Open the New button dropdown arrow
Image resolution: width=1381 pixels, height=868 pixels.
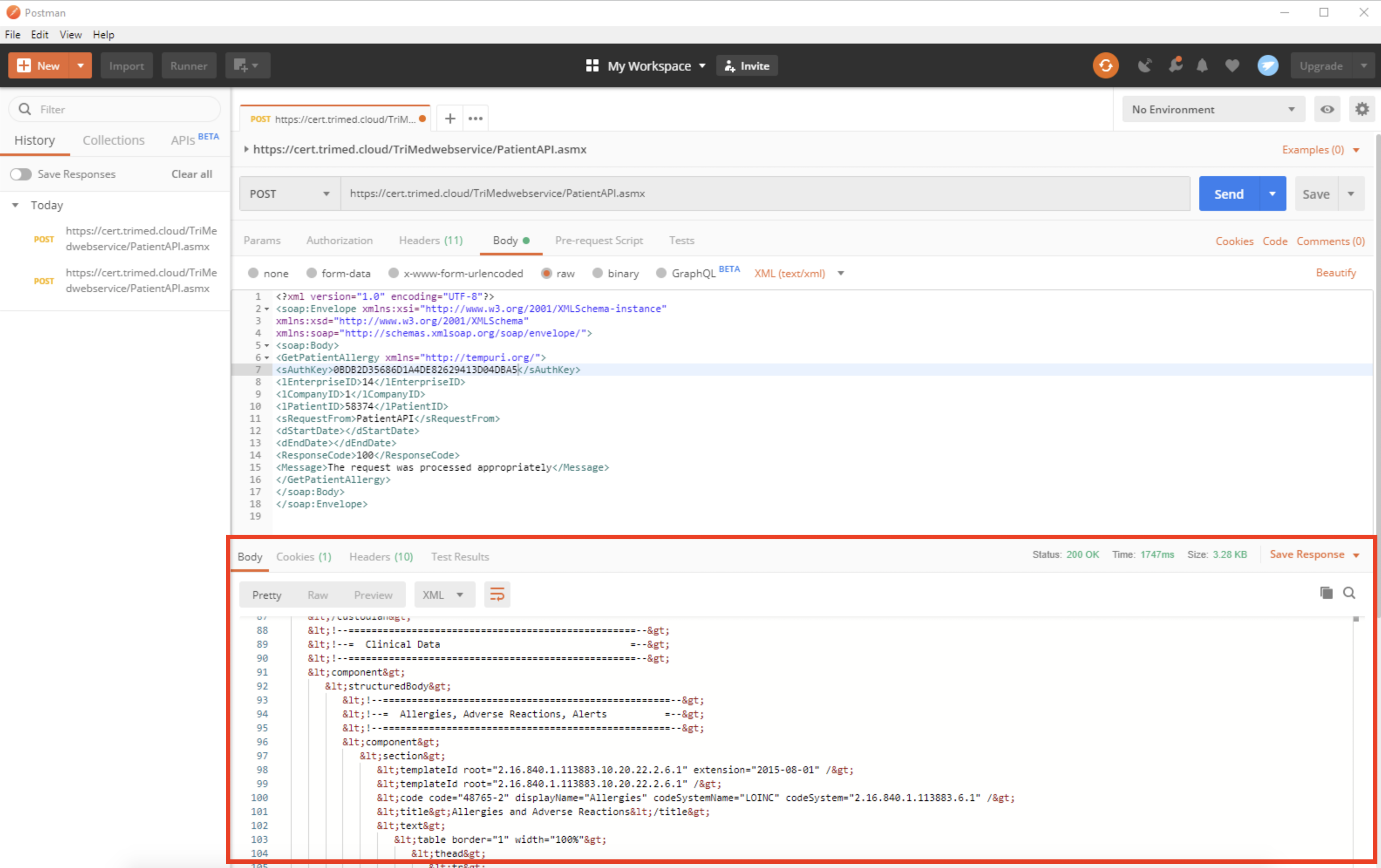80,66
